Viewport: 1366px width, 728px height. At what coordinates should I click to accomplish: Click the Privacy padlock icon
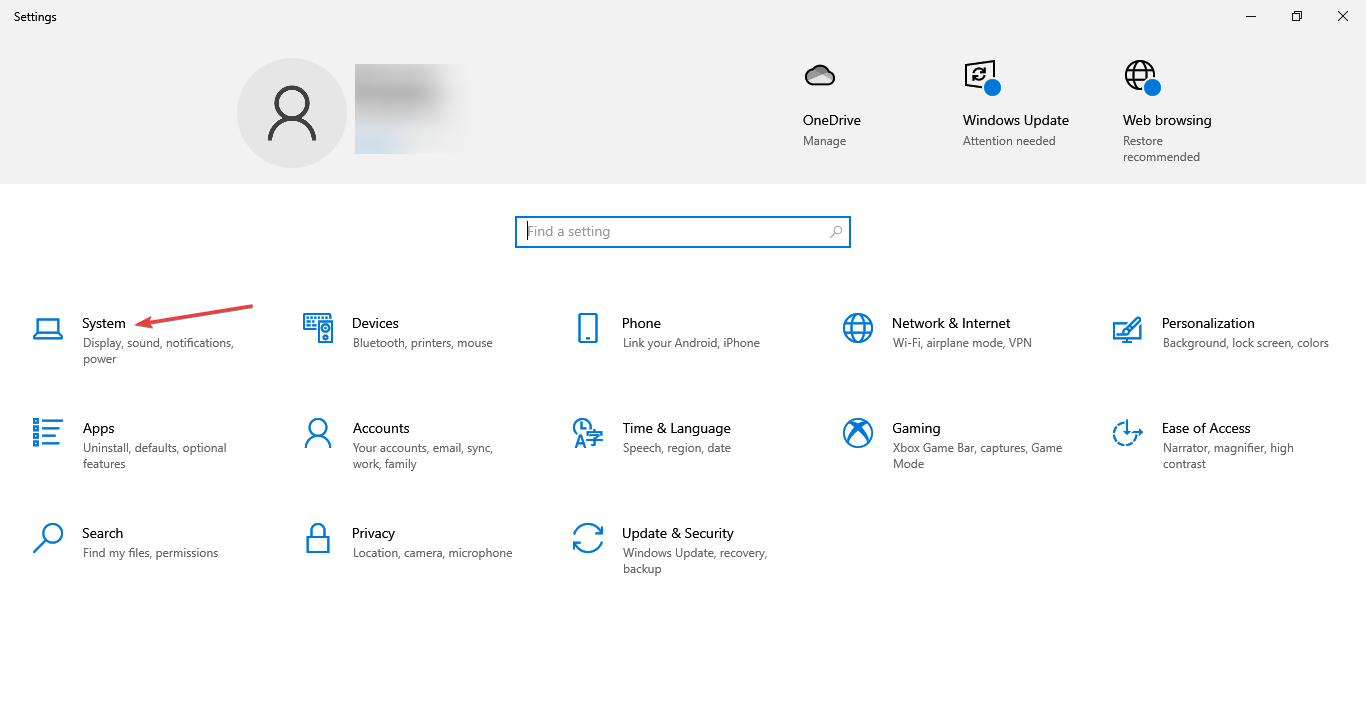318,538
